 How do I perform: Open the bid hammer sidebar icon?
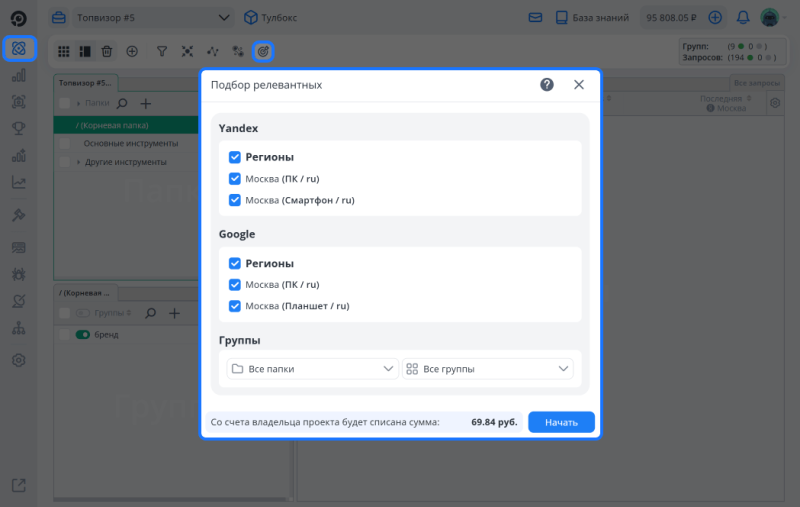19,215
